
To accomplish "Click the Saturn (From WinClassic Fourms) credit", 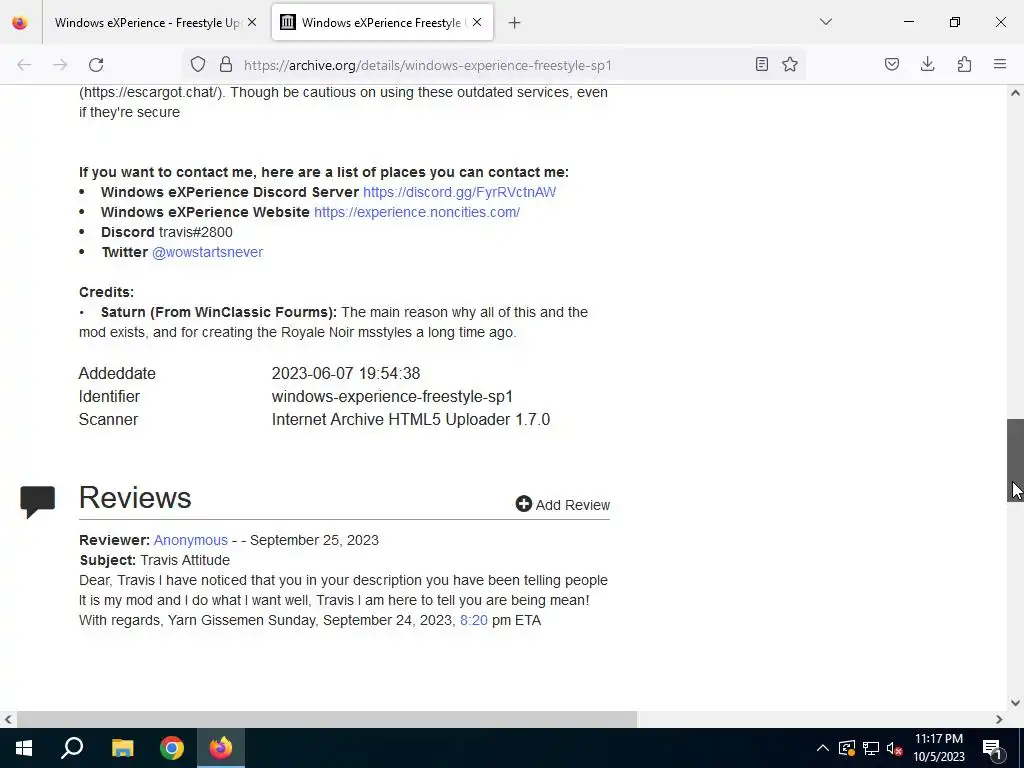I will click(x=219, y=312).
